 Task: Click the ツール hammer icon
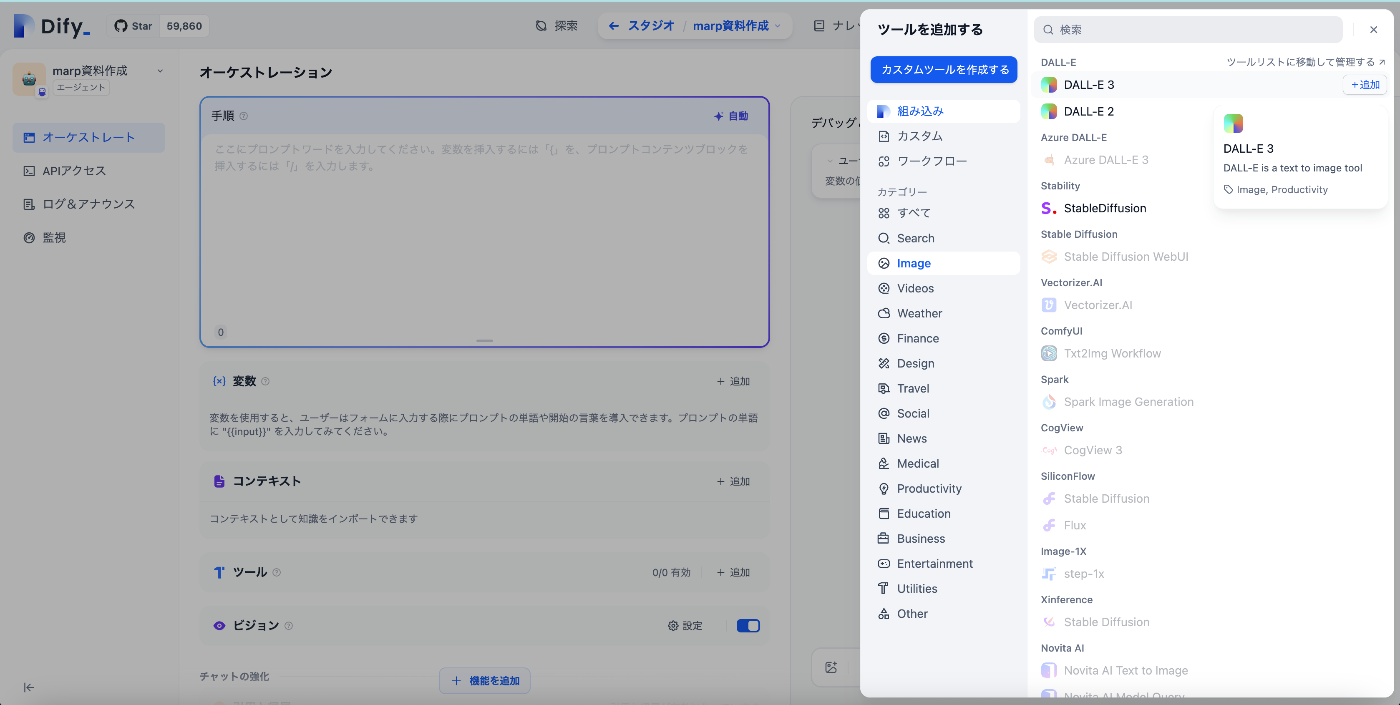[x=219, y=573]
